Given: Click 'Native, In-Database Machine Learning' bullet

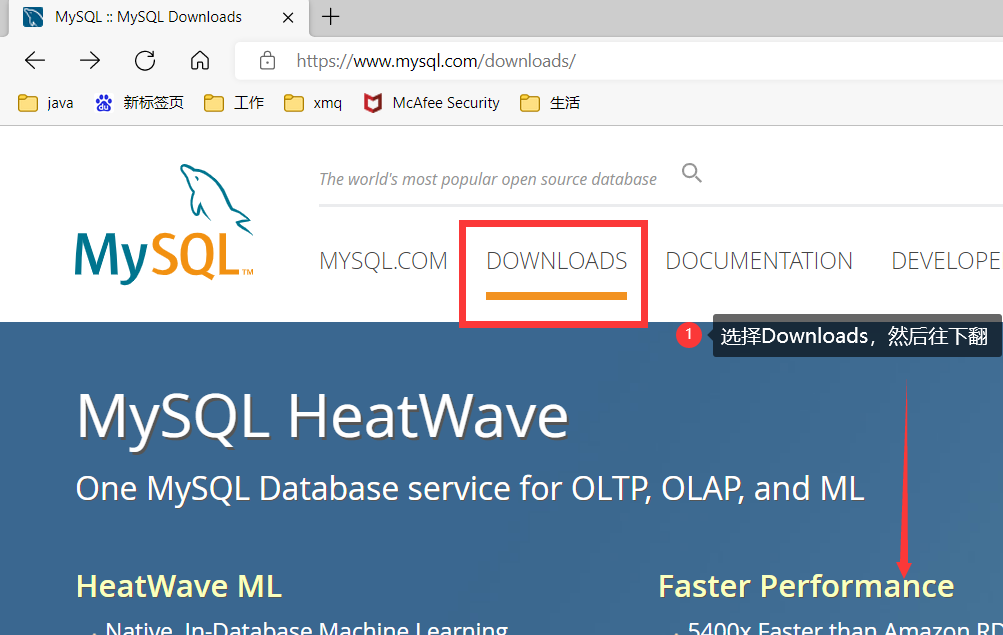Looking at the screenshot, I should (x=307, y=628).
